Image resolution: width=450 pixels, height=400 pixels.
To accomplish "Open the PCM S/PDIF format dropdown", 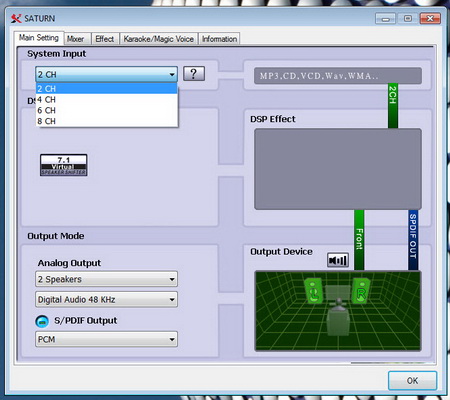I will tap(106, 339).
